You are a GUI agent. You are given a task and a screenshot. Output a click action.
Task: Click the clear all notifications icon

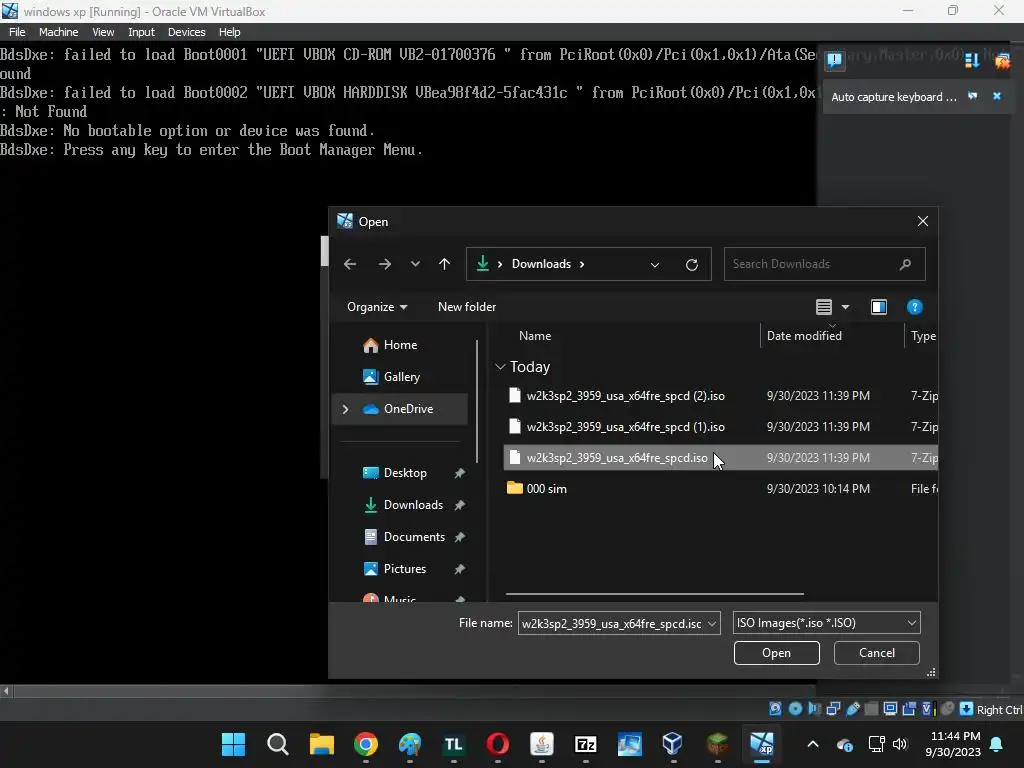(1002, 61)
